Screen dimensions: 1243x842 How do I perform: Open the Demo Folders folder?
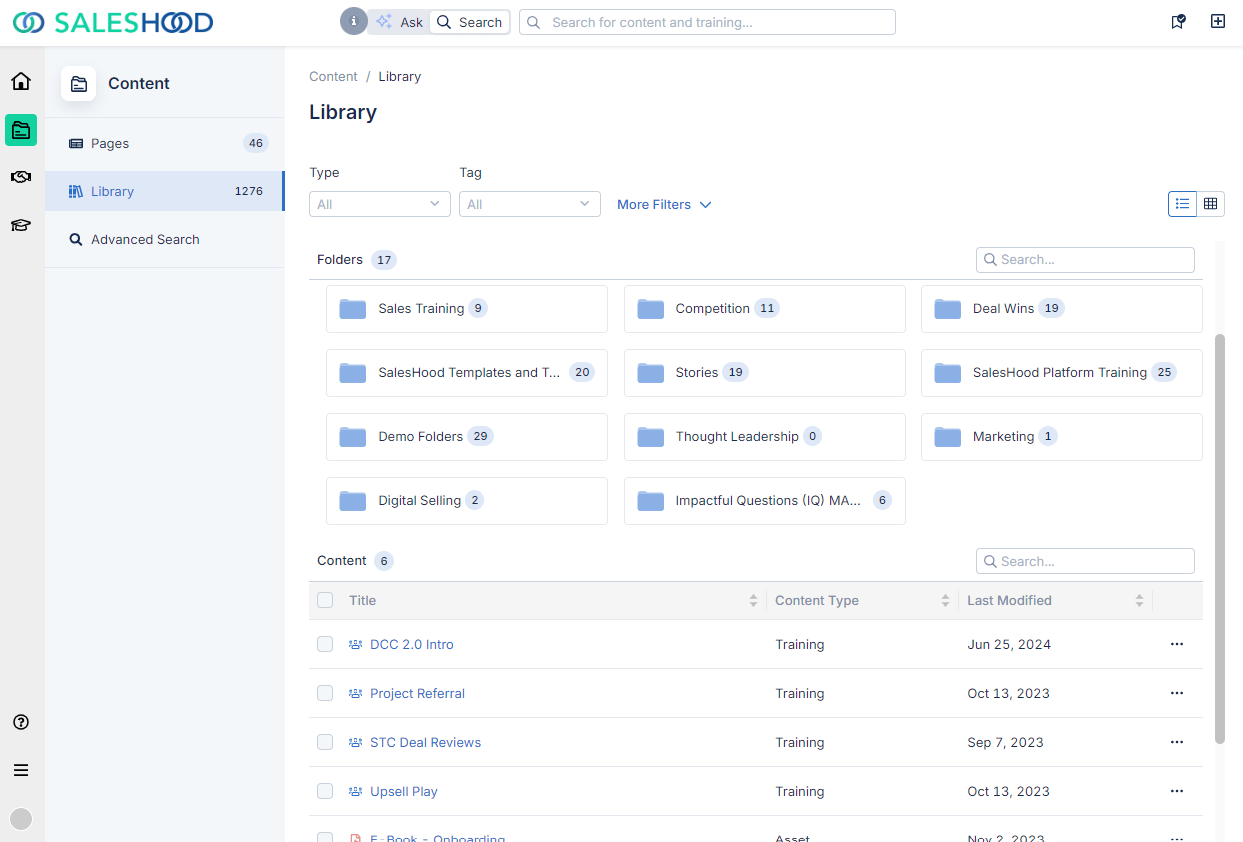click(x=467, y=437)
